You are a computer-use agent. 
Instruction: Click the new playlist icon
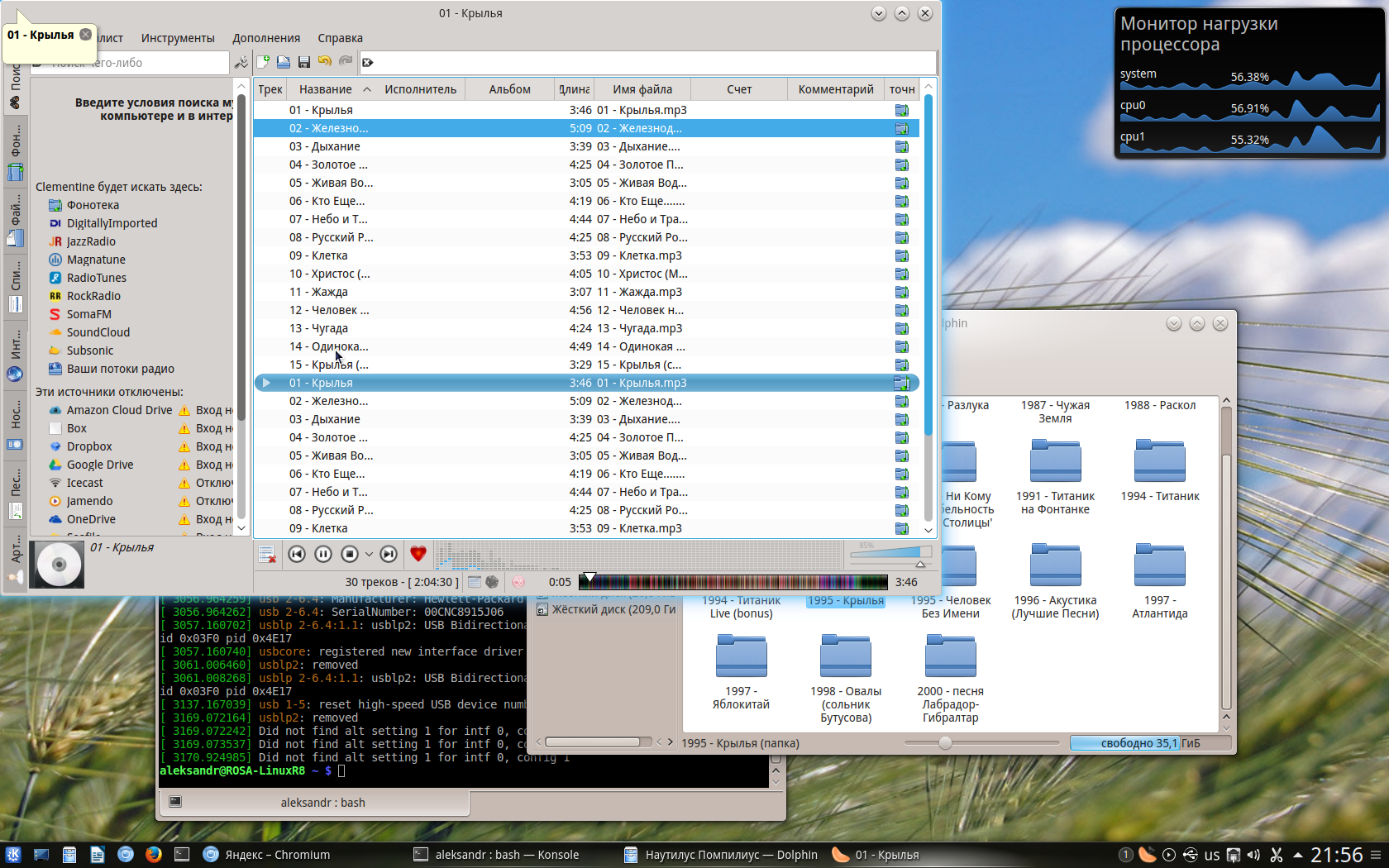tap(263, 62)
